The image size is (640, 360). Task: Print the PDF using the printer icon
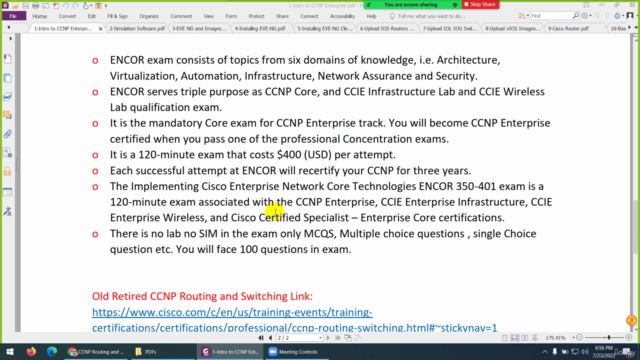click(x=36, y=6)
